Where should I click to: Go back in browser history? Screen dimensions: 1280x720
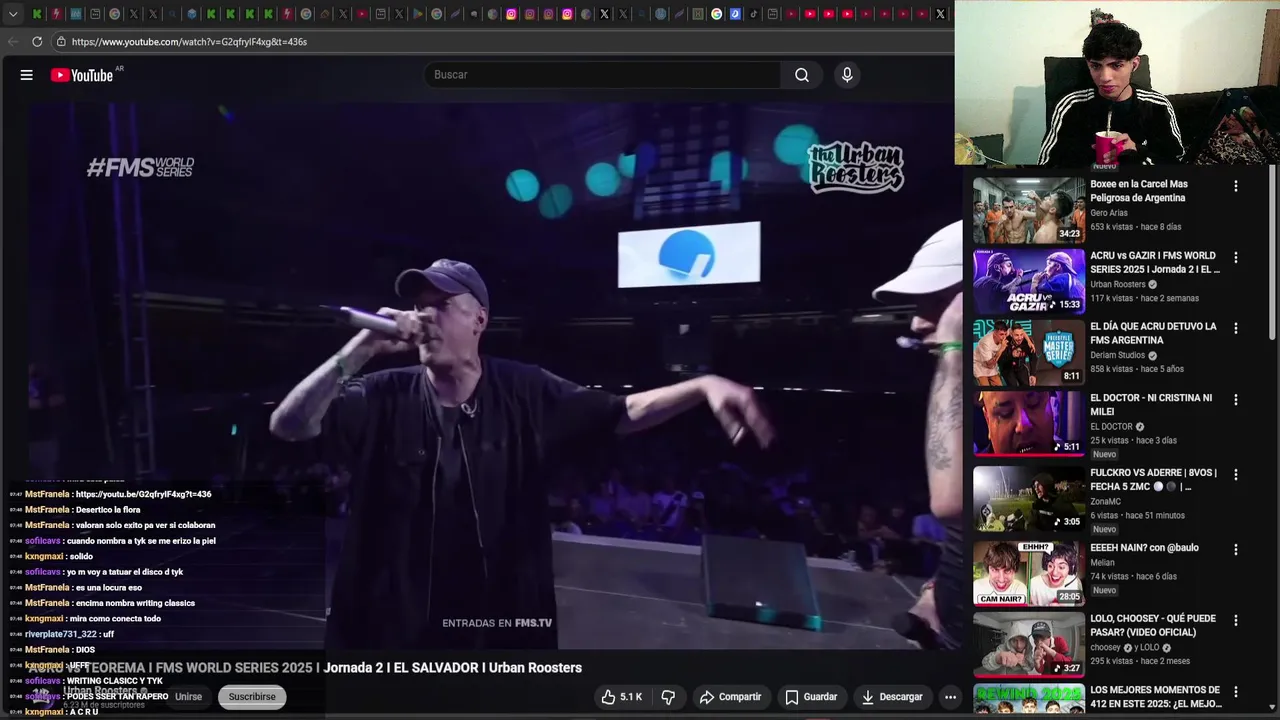[x=13, y=41]
